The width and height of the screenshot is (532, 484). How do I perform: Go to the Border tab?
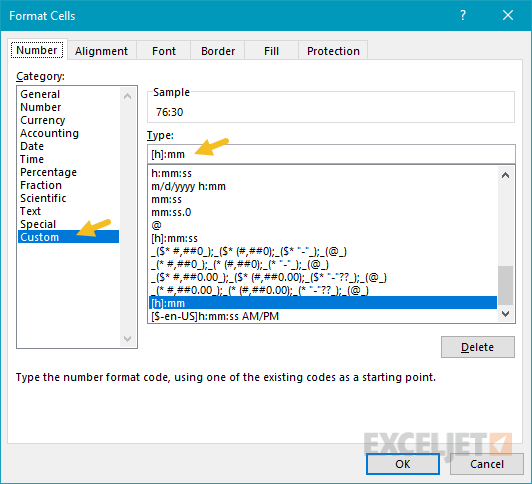pyautogui.click(x=218, y=51)
